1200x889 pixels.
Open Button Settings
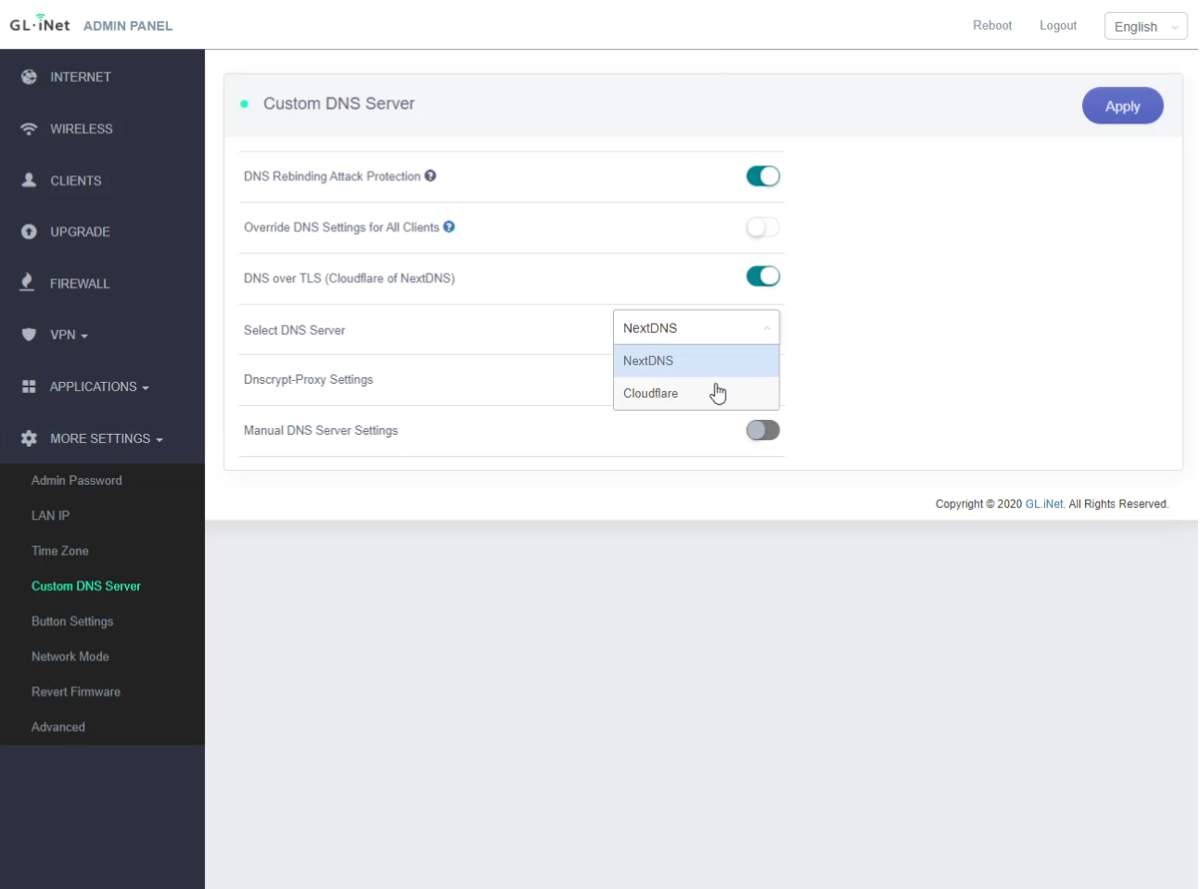pyautogui.click(x=72, y=621)
